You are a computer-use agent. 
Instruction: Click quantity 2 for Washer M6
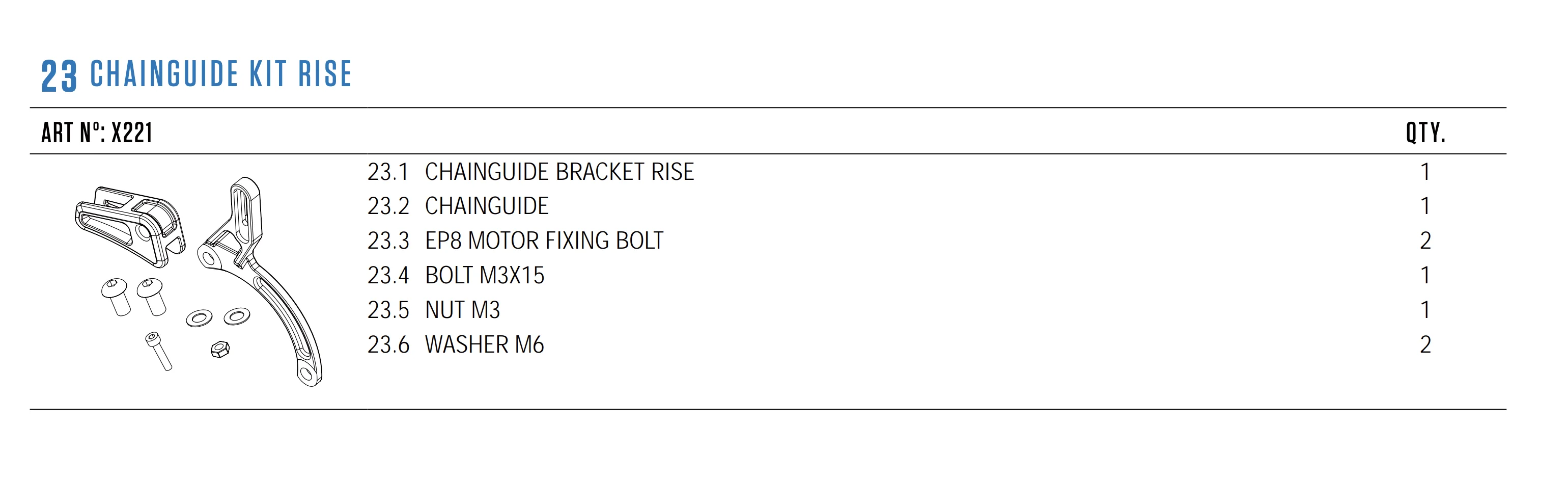pos(1425,345)
